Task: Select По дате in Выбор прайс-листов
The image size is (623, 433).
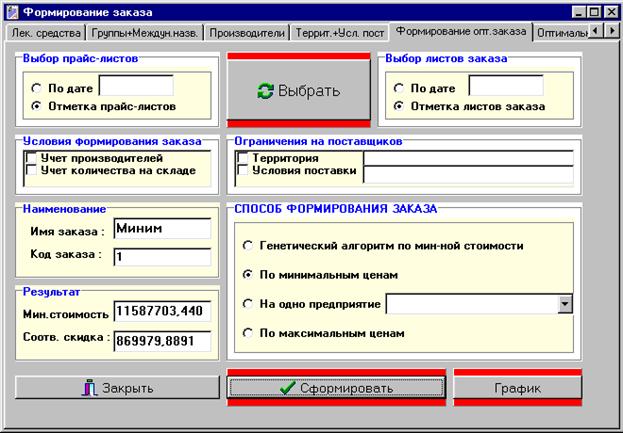Action: click(36, 88)
